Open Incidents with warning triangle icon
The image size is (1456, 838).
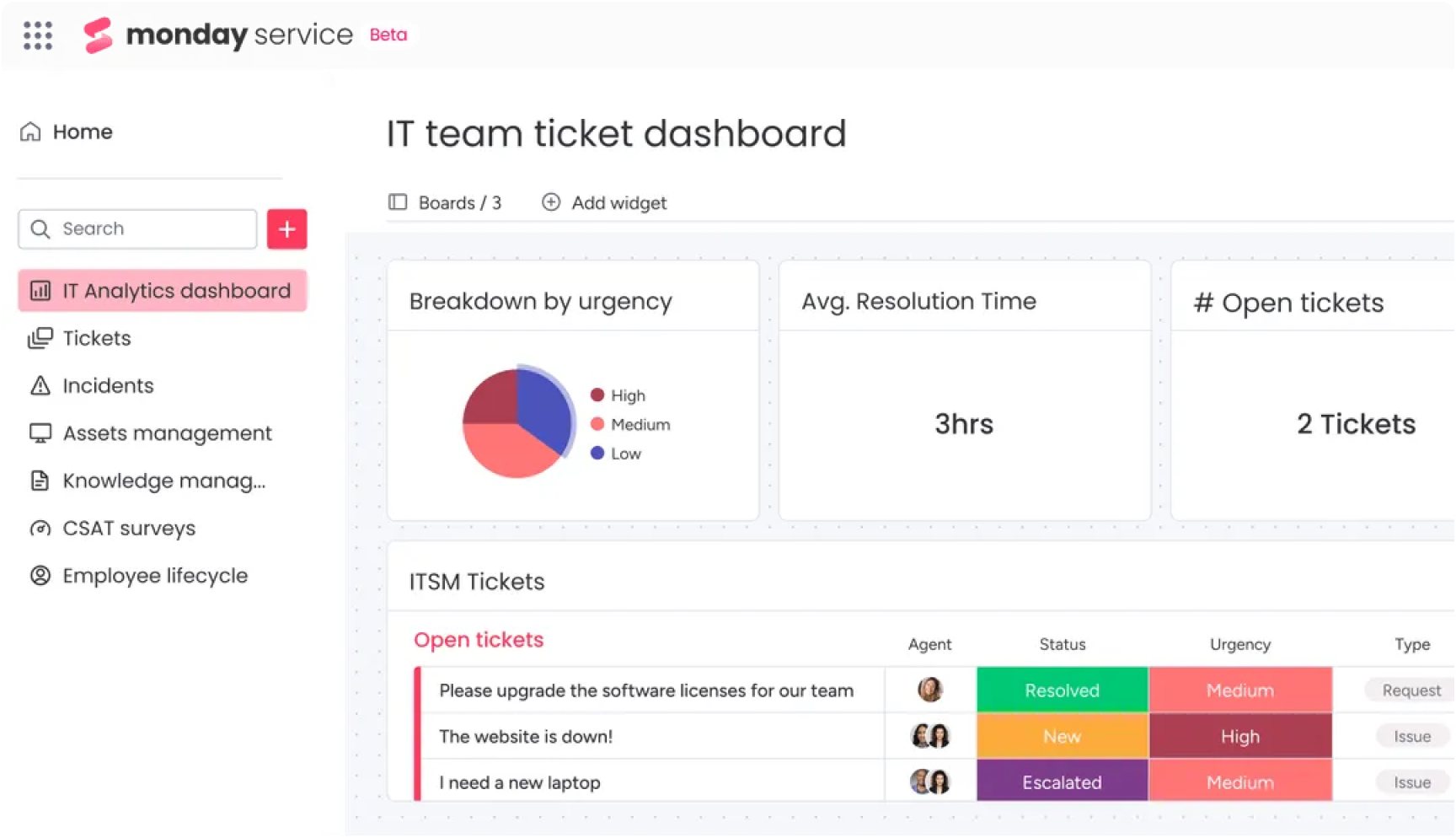click(40, 386)
